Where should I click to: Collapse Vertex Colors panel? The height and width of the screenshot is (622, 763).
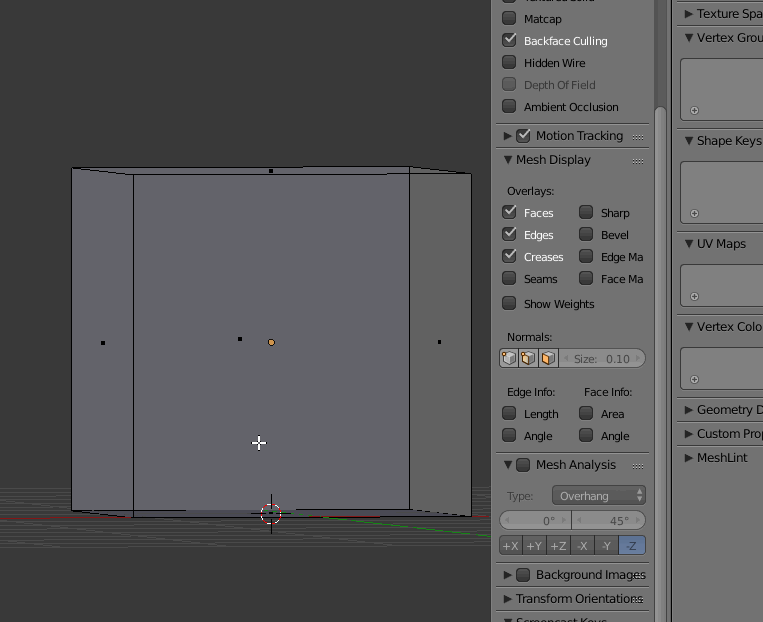pos(689,327)
